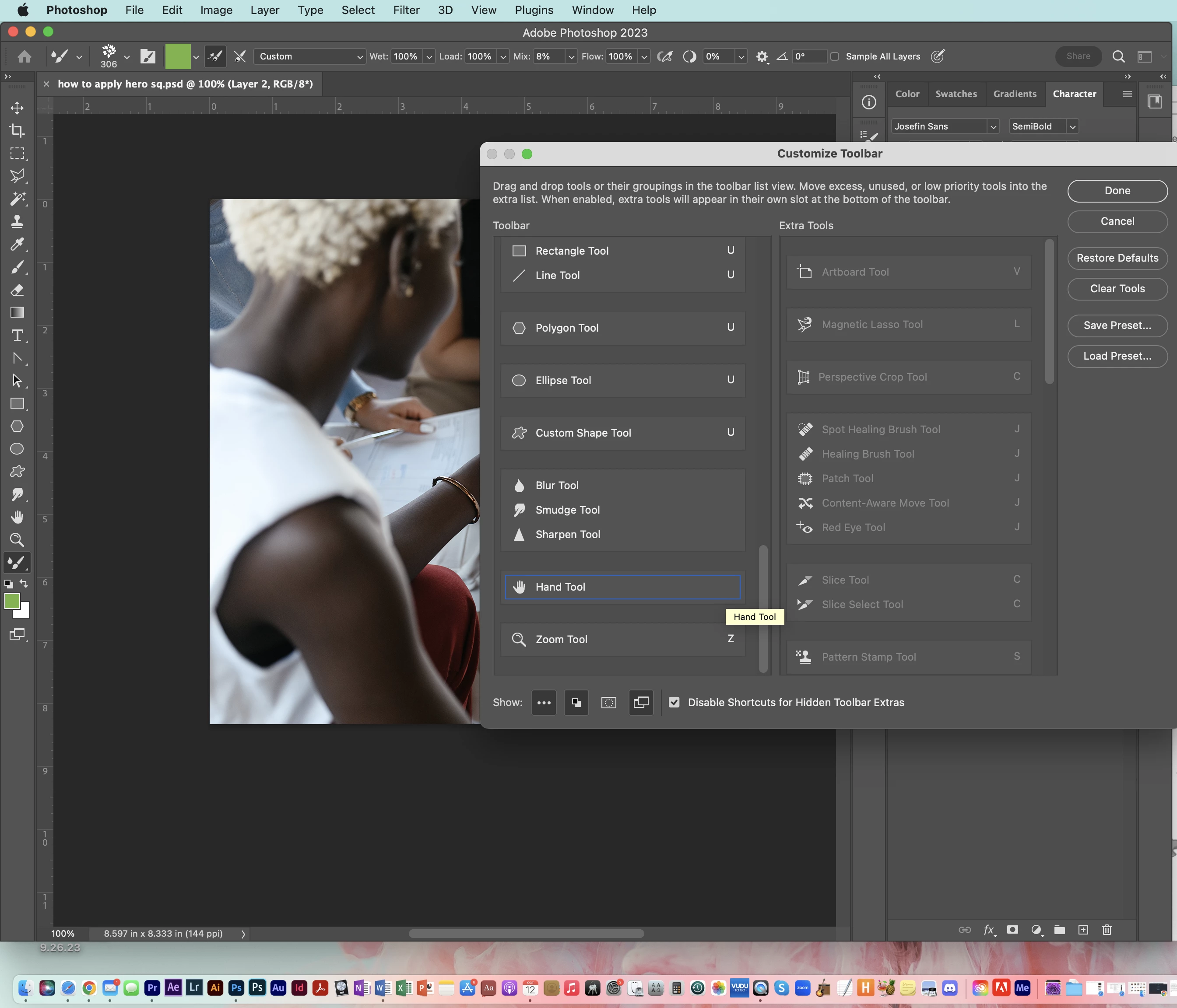Expand the Wet percentage dropdown
The height and width of the screenshot is (1008, 1177).
429,57
